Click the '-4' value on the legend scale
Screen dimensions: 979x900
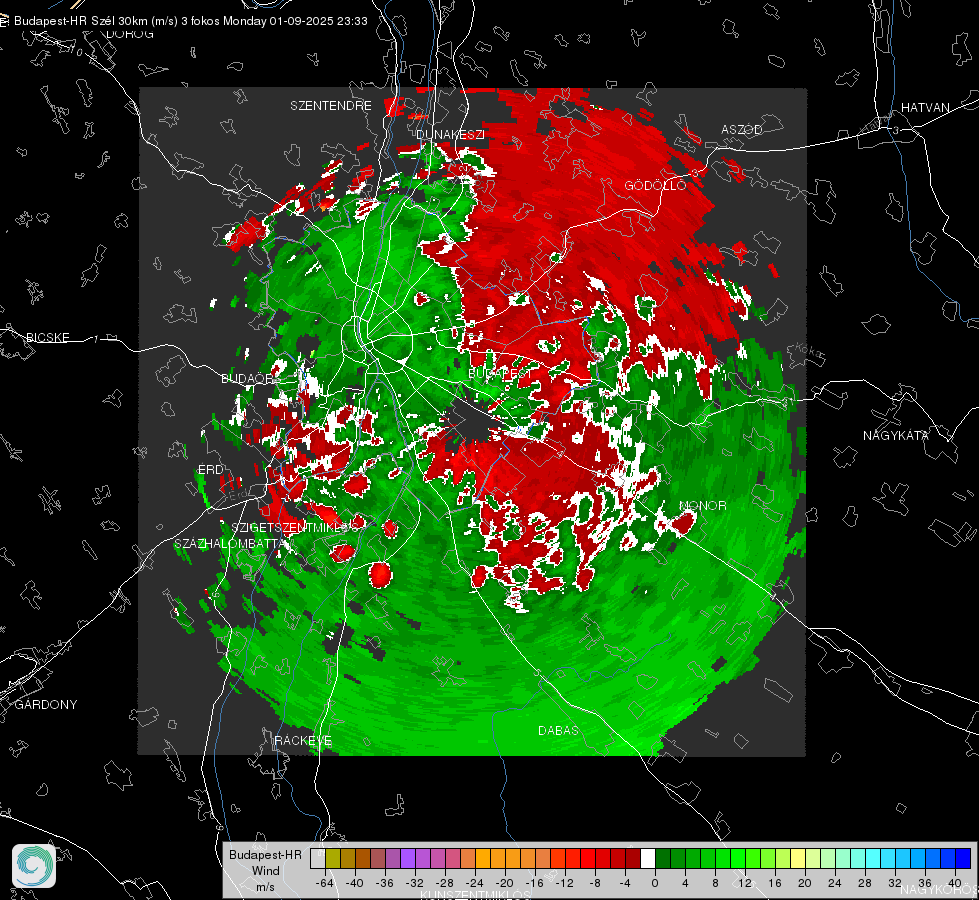coord(624,883)
